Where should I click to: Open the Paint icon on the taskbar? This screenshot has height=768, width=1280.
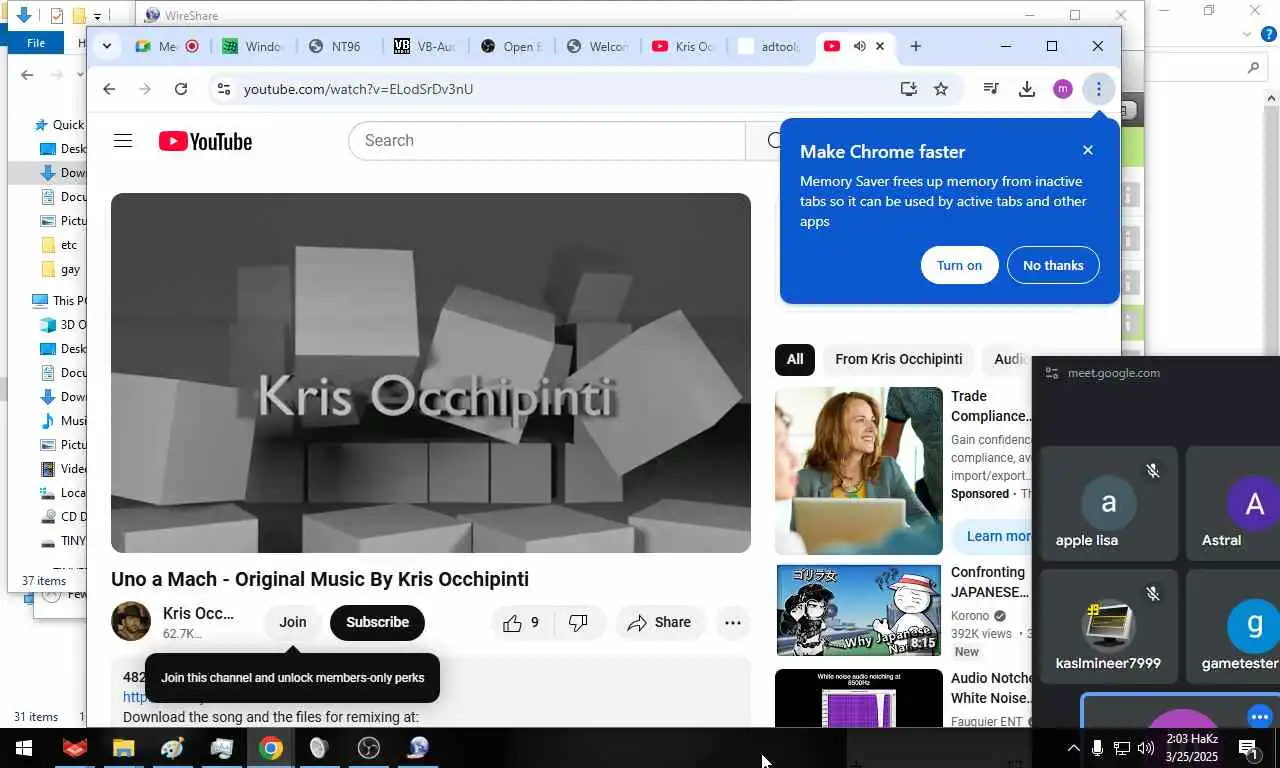172,748
